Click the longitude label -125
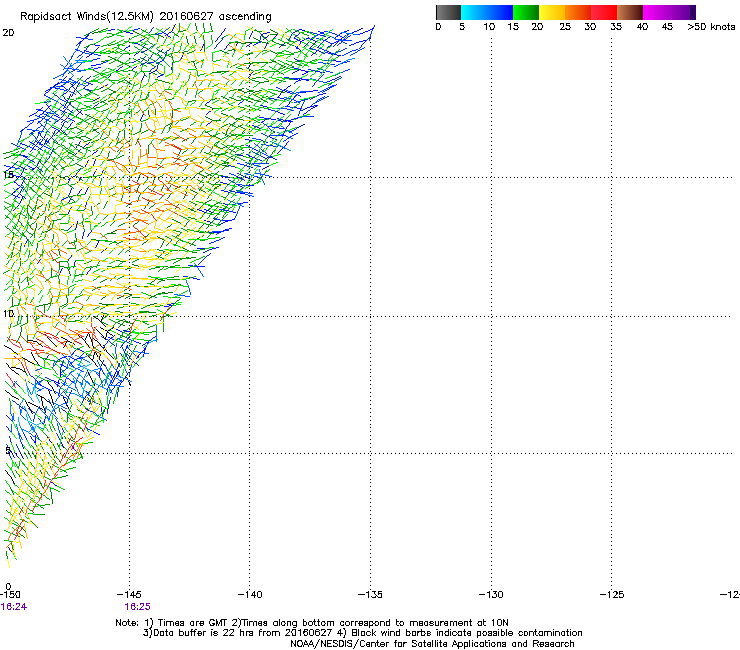Screen dimensions: 740x650 (x=612, y=594)
